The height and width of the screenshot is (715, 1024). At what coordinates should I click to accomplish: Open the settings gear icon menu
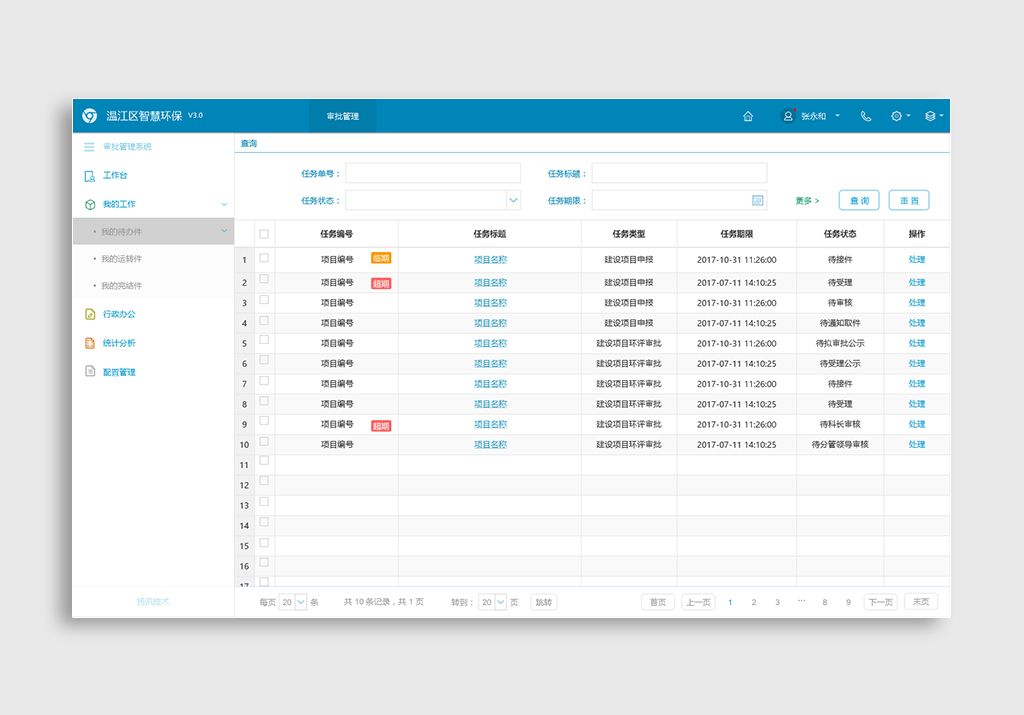897,116
